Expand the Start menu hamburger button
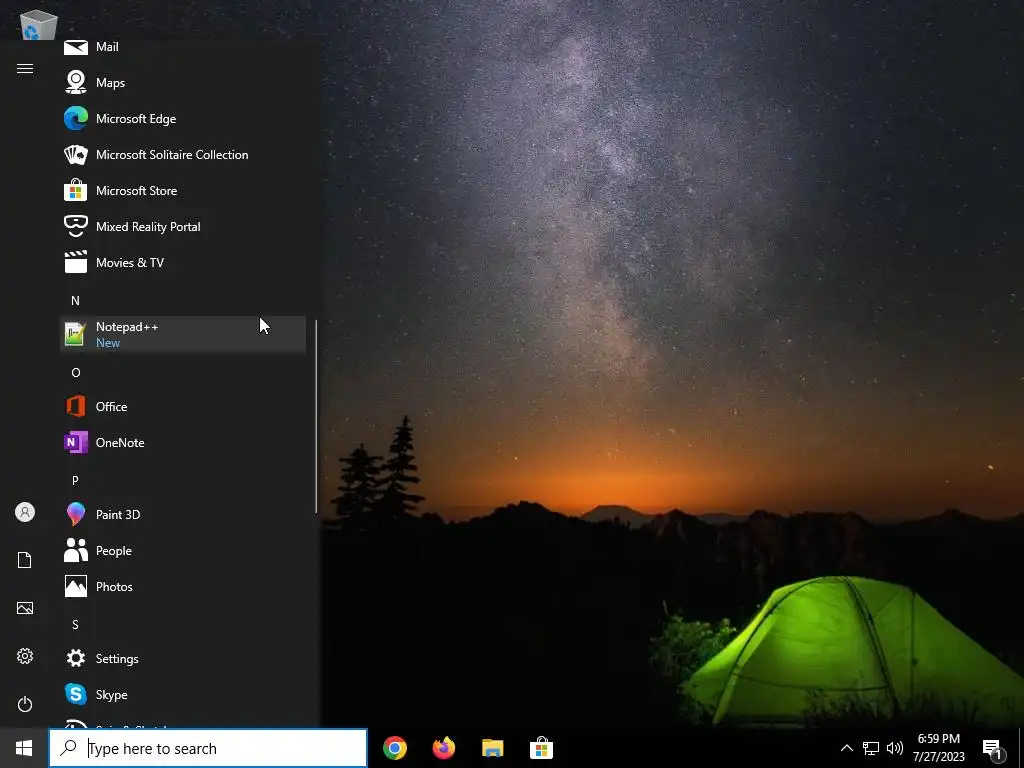 pyautogui.click(x=25, y=69)
